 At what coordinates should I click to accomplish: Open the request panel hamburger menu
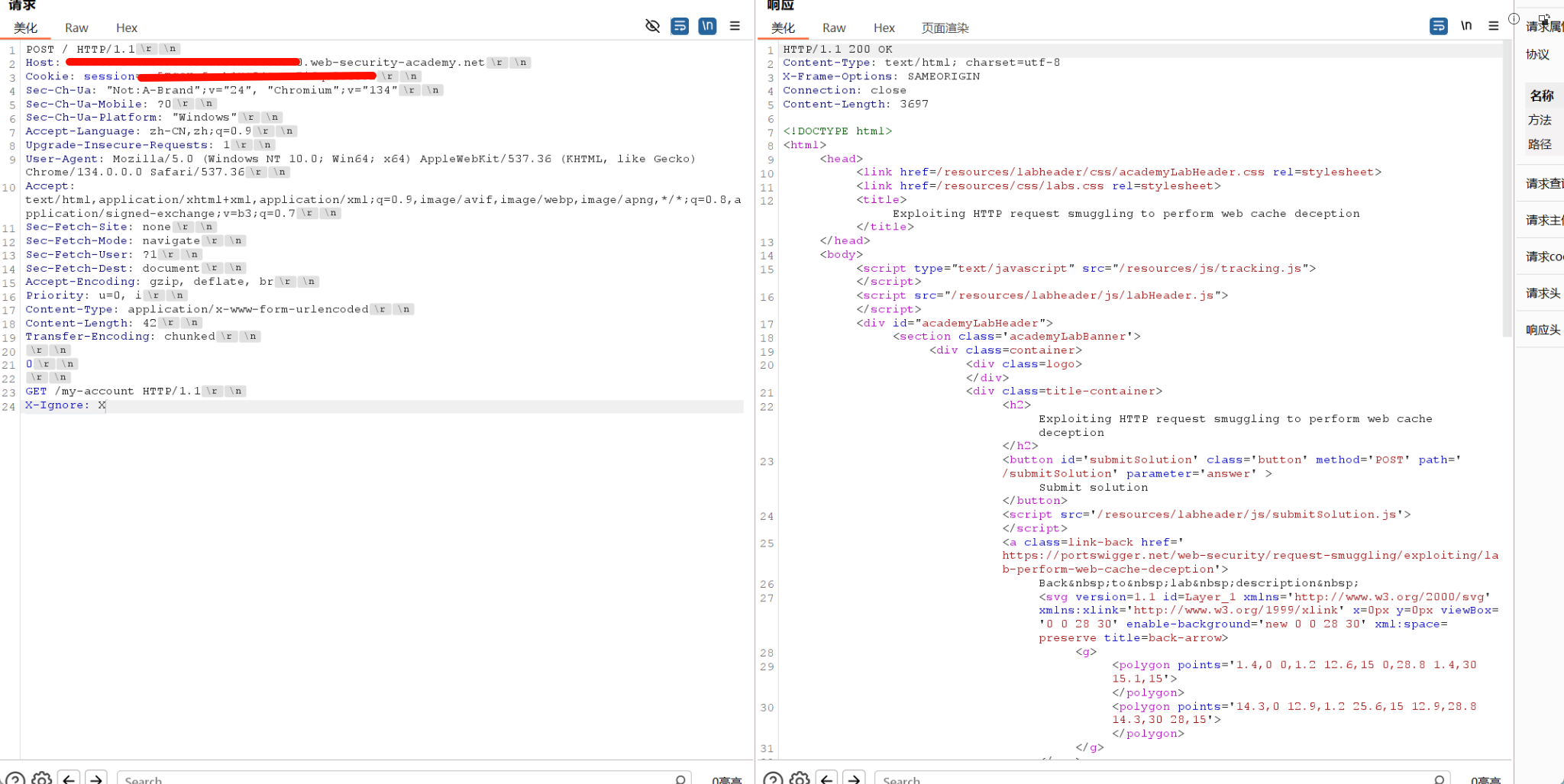point(735,26)
